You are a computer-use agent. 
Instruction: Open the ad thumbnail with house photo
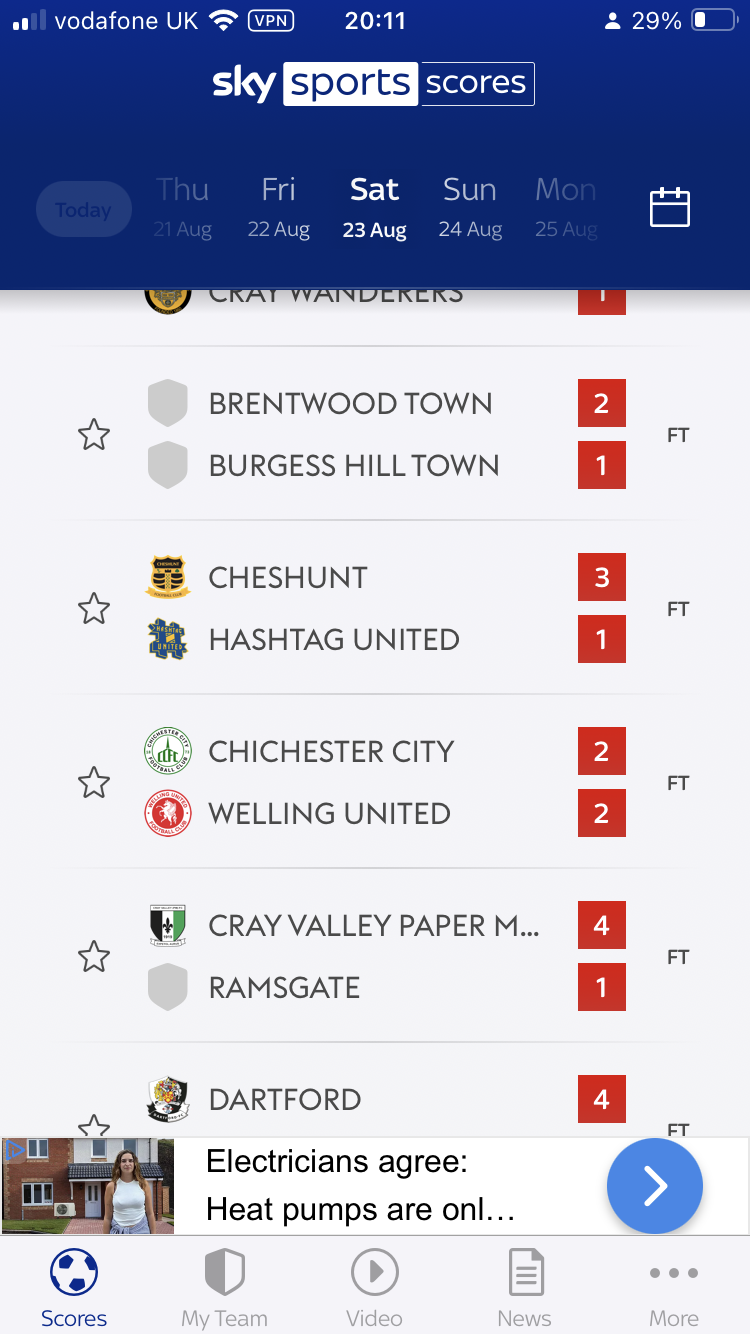pos(88,1186)
